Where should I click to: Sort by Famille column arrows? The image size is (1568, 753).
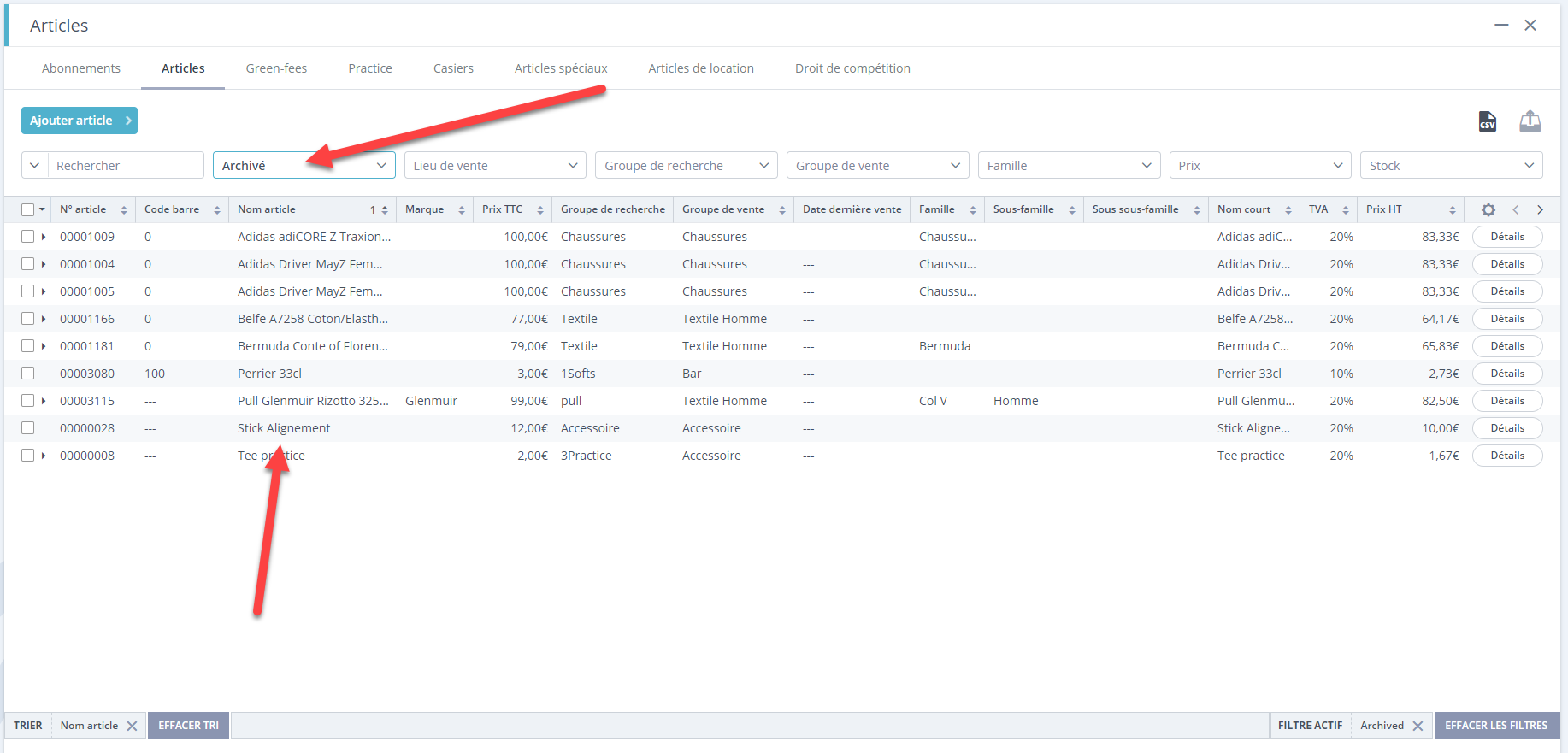coord(973,210)
